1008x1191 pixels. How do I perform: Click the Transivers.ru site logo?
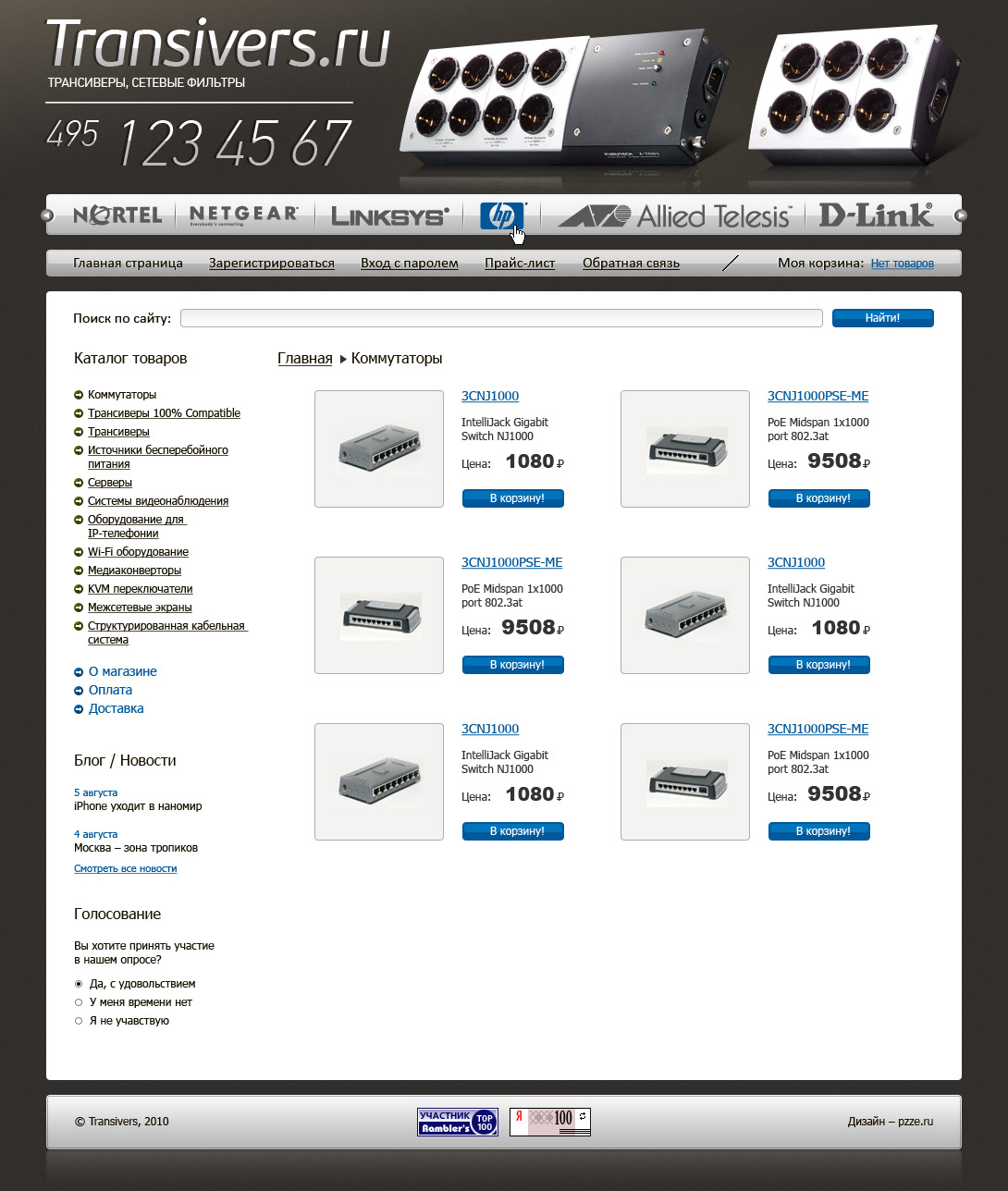pyautogui.click(x=217, y=44)
